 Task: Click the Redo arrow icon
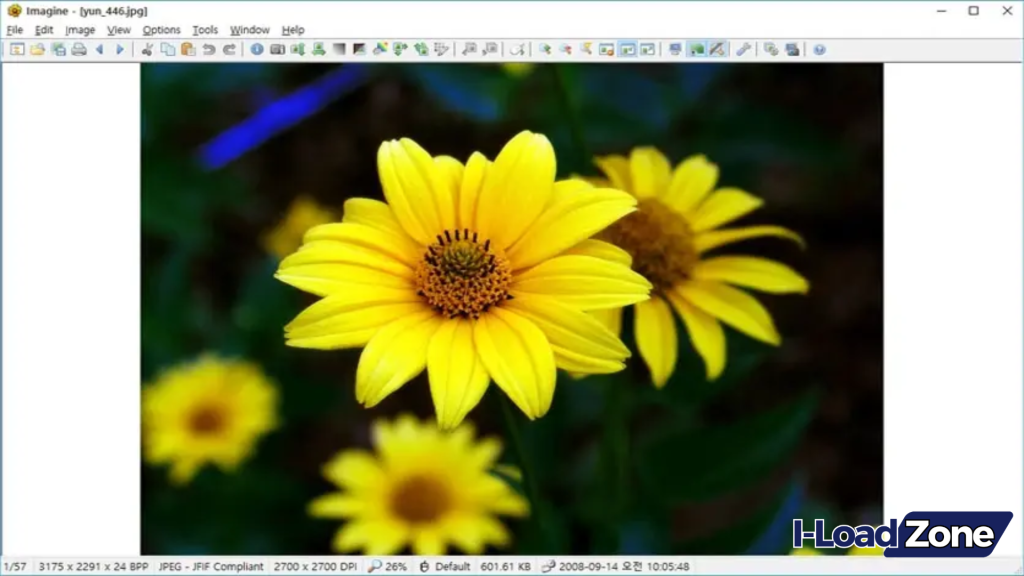(229, 49)
